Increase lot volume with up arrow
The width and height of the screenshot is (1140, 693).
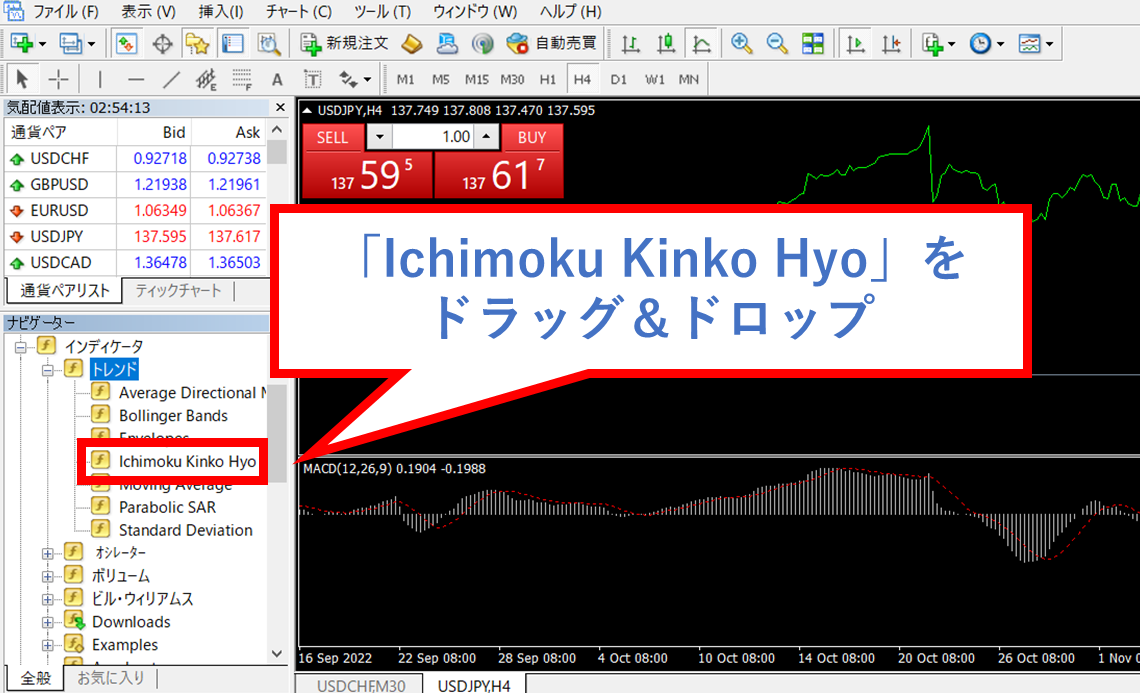click(486, 137)
